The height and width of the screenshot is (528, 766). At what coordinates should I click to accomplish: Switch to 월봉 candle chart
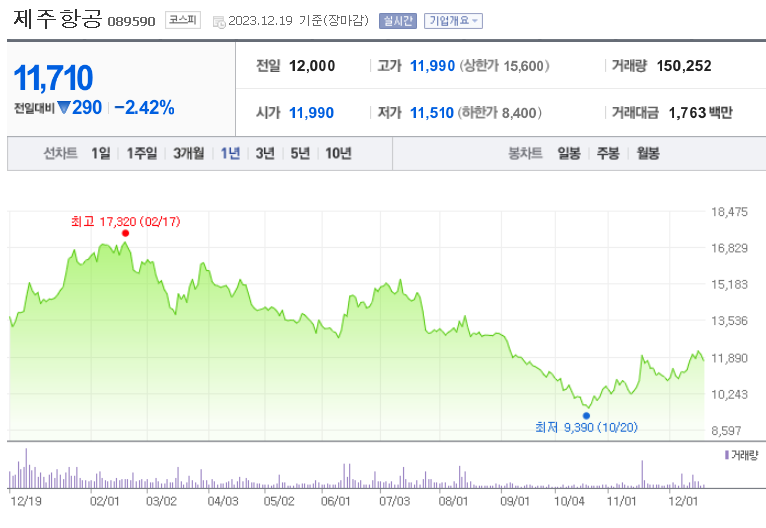coord(648,153)
